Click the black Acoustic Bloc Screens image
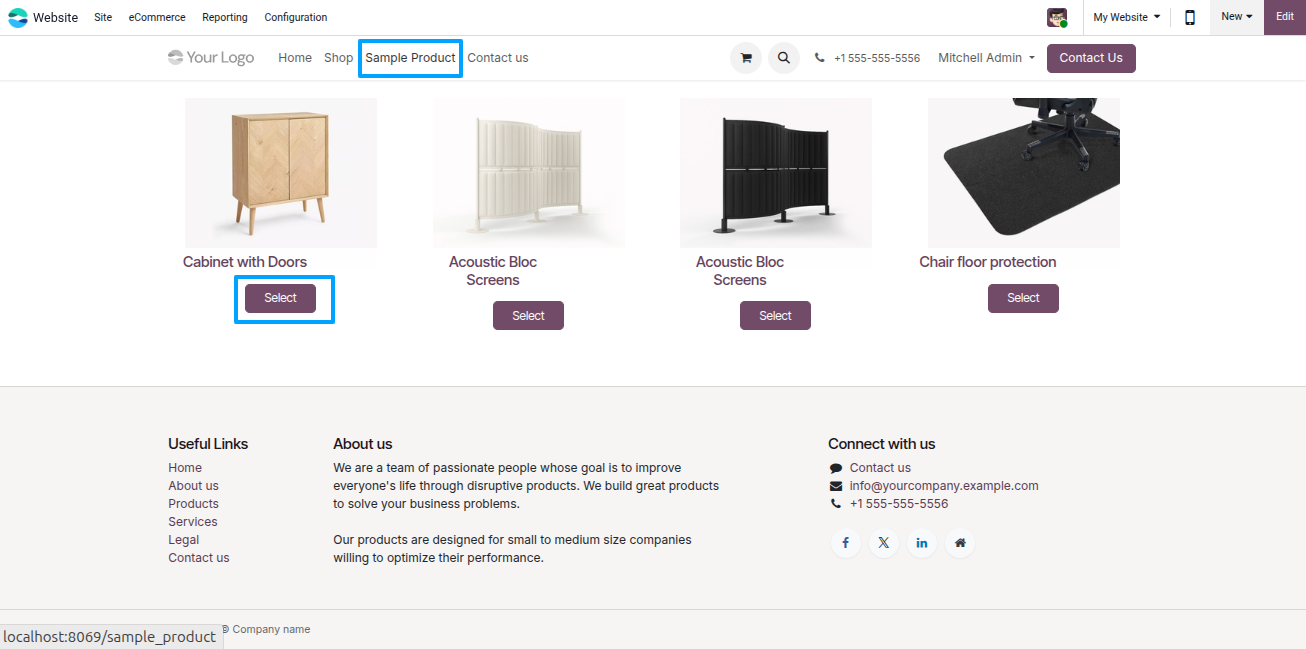Viewport: 1306px width, 649px height. [x=776, y=173]
